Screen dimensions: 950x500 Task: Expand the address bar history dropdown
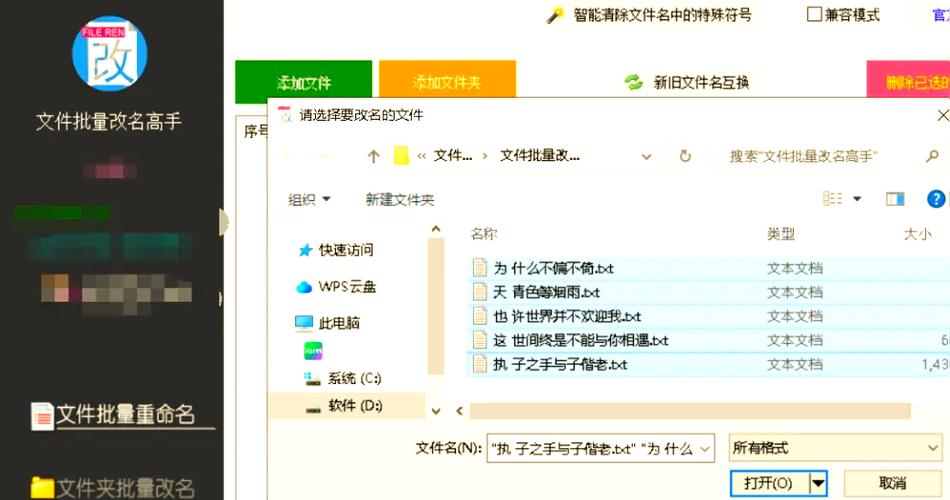click(x=646, y=156)
